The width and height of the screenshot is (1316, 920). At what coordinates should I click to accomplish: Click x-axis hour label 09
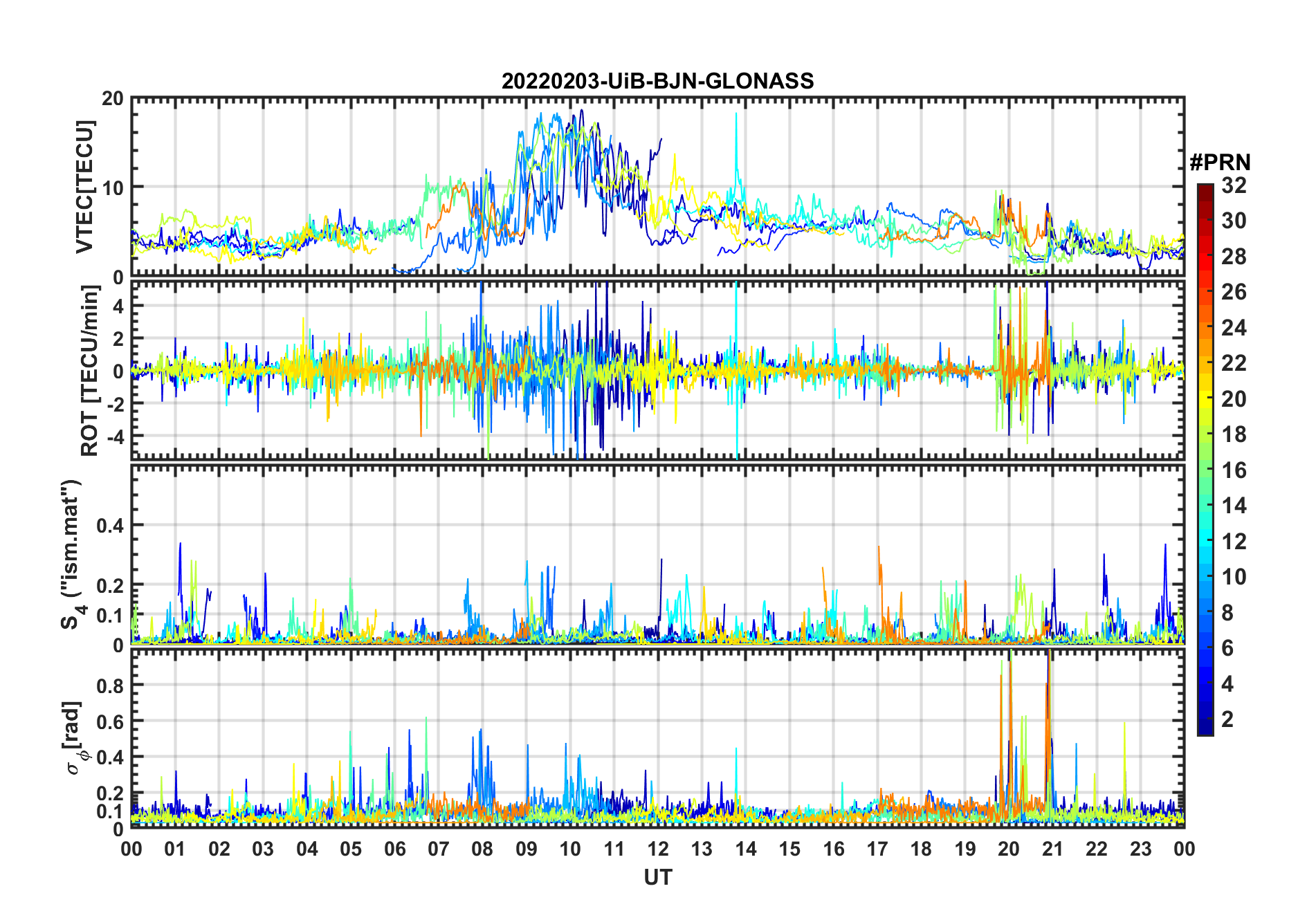pyautogui.click(x=527, y=849)
